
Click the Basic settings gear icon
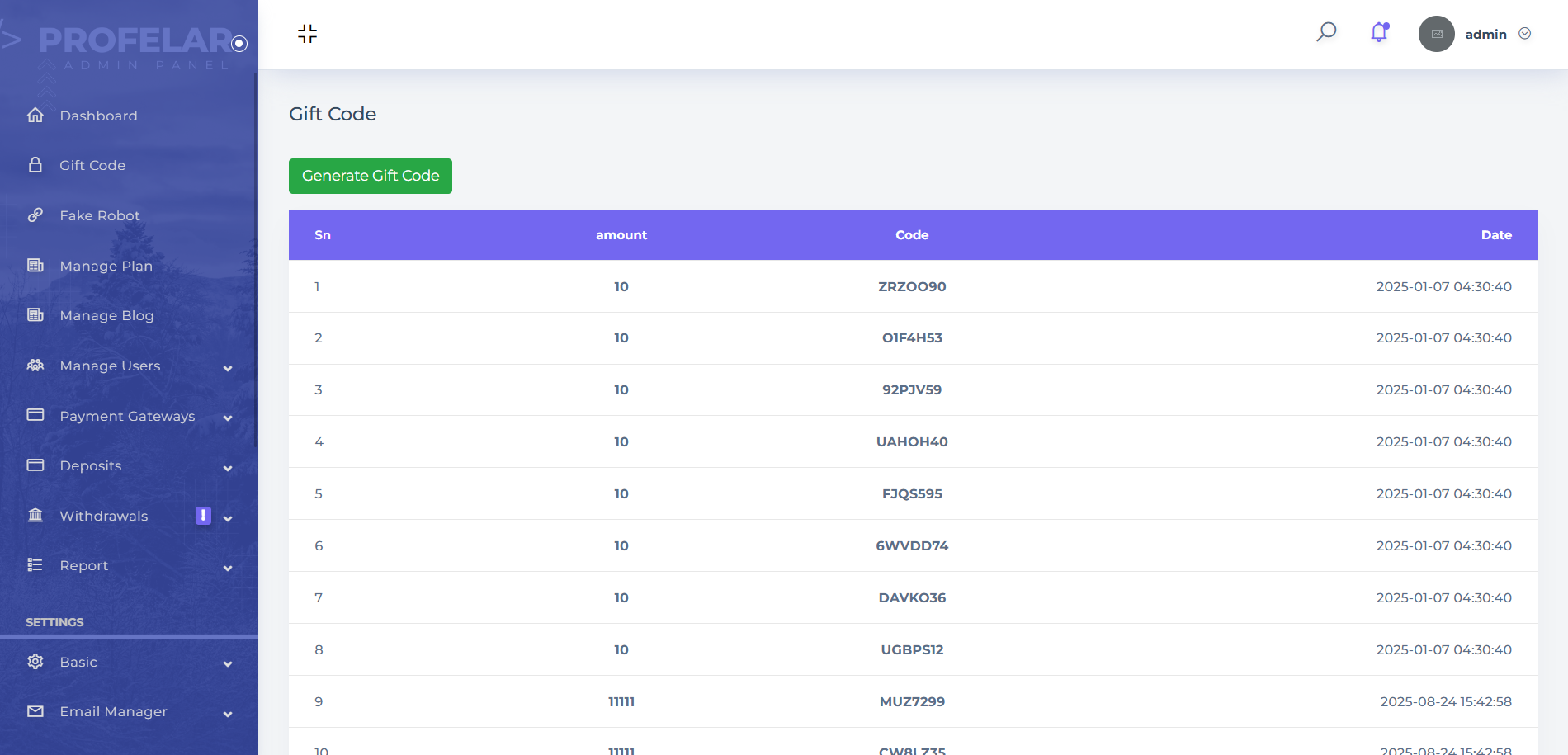click(35, 662)
